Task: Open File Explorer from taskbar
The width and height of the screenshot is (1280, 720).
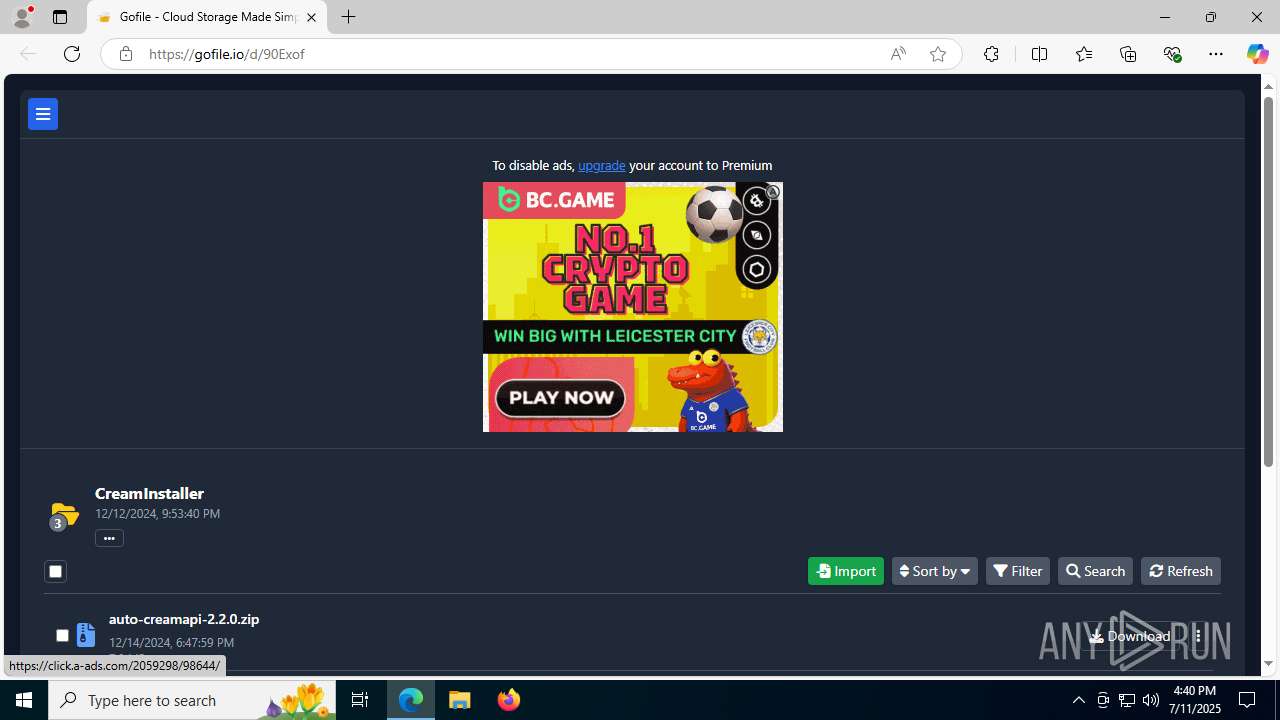Action: tap(460, 700)
